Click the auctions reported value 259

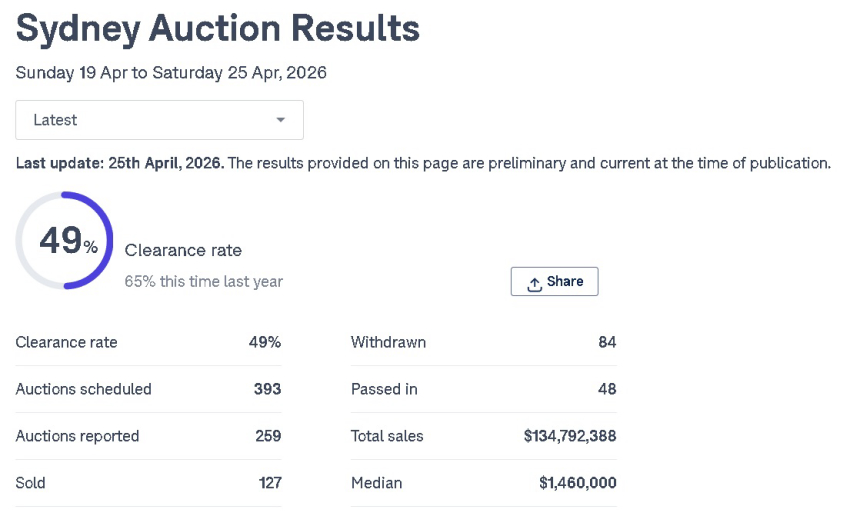[x=267, y=436]
